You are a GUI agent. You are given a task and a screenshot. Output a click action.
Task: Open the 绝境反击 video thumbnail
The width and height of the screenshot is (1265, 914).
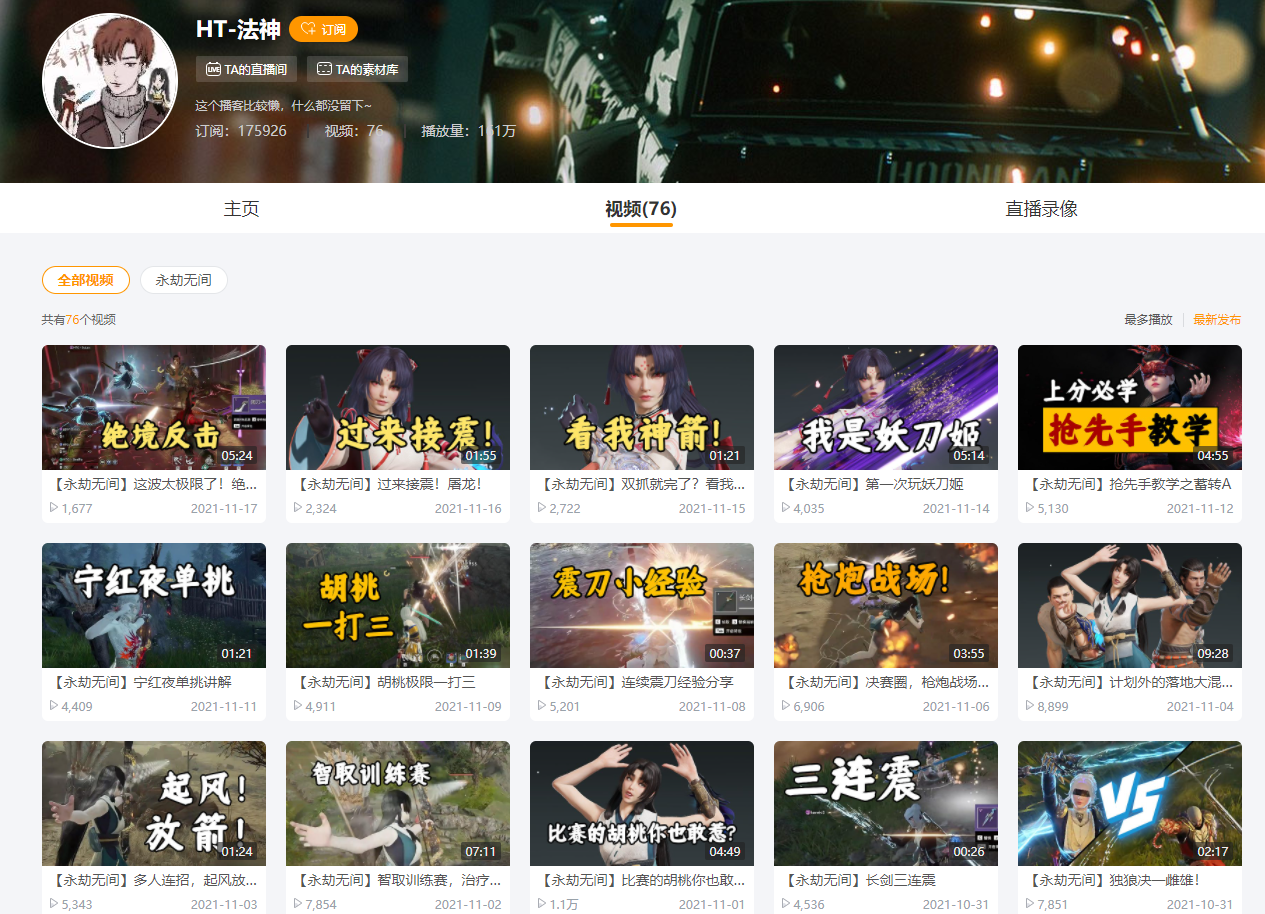(x=154, y=407)
